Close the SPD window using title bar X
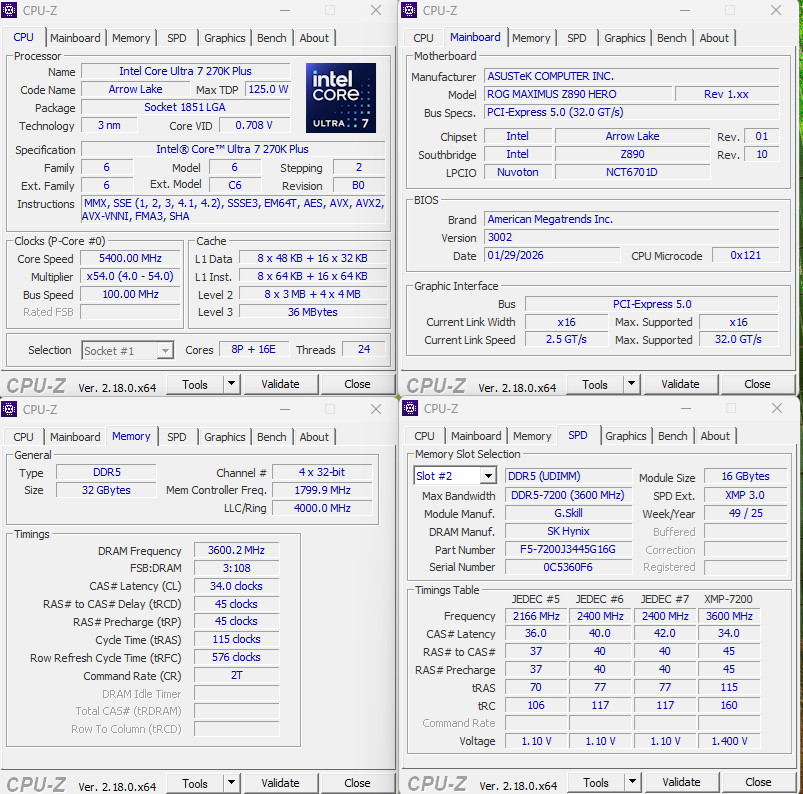Image resolution: width=803 pixels, height=794 pixels. pyautogui.click(x=776, y=408)
